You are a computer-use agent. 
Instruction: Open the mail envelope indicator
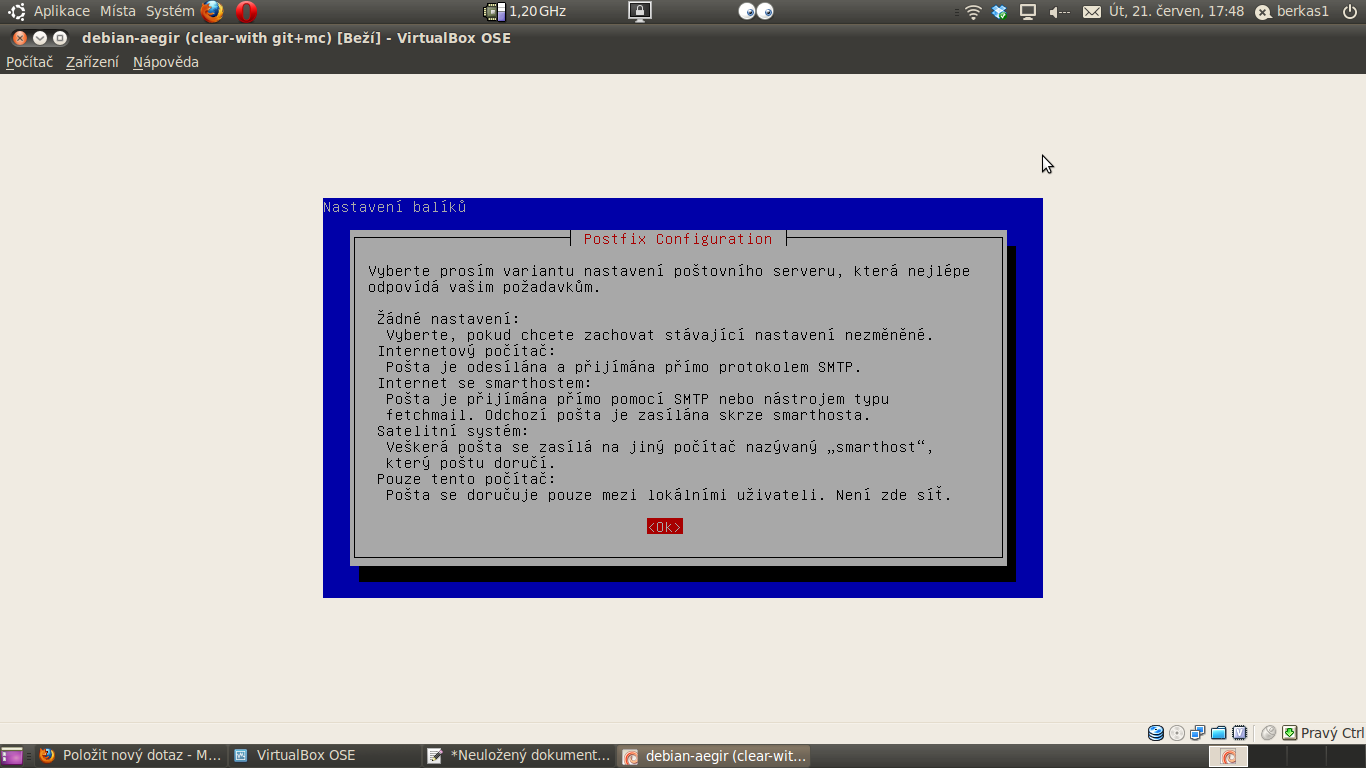click(x=1091, y=12)
